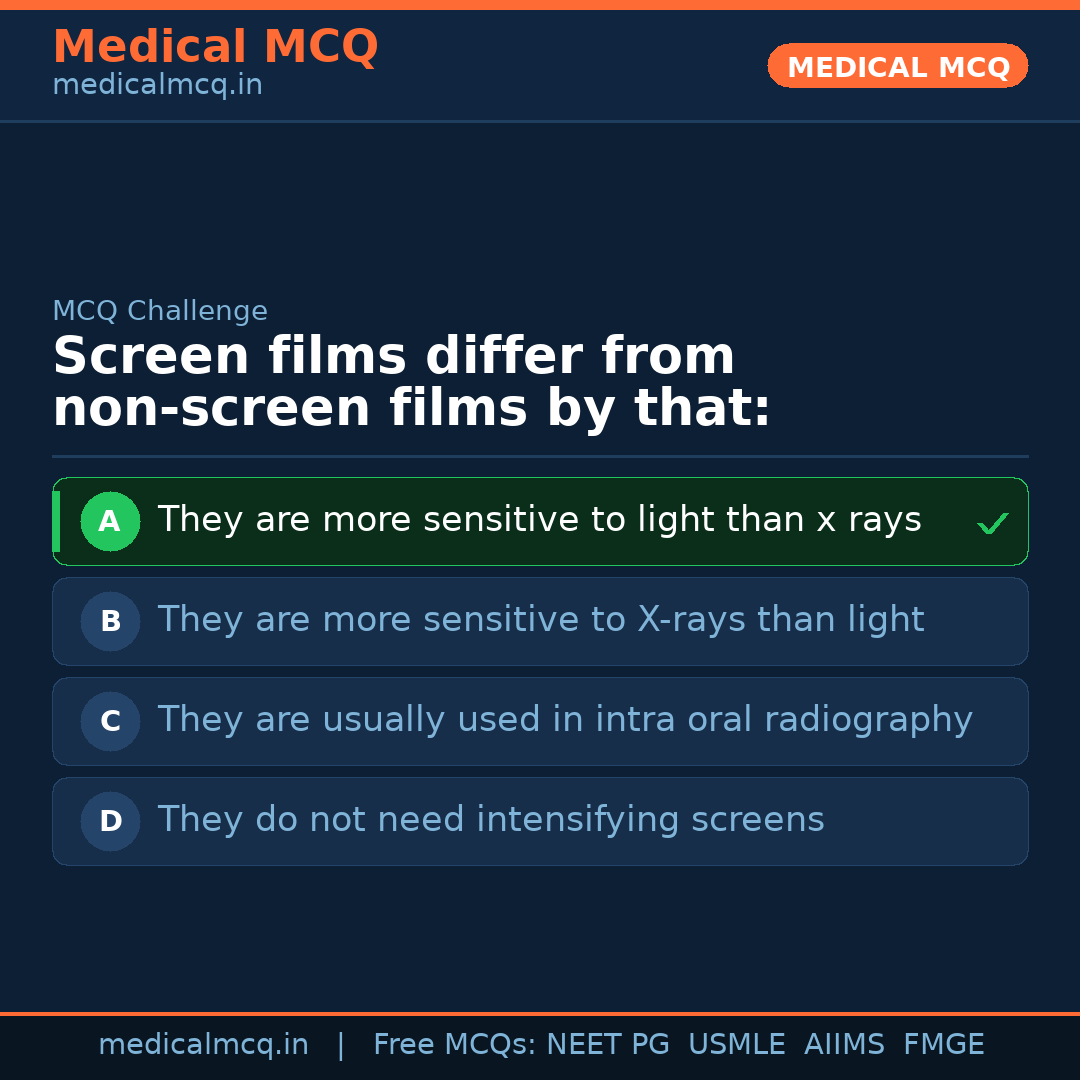Choose the C option circle
This screenshot has width=1080, height=1080.
(110, 721)
